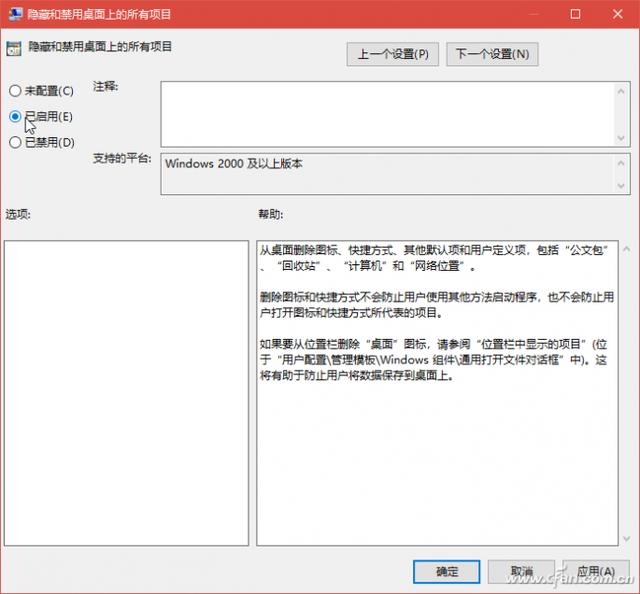Click the 注释: label
640x594 pixels.
[105, 87]
